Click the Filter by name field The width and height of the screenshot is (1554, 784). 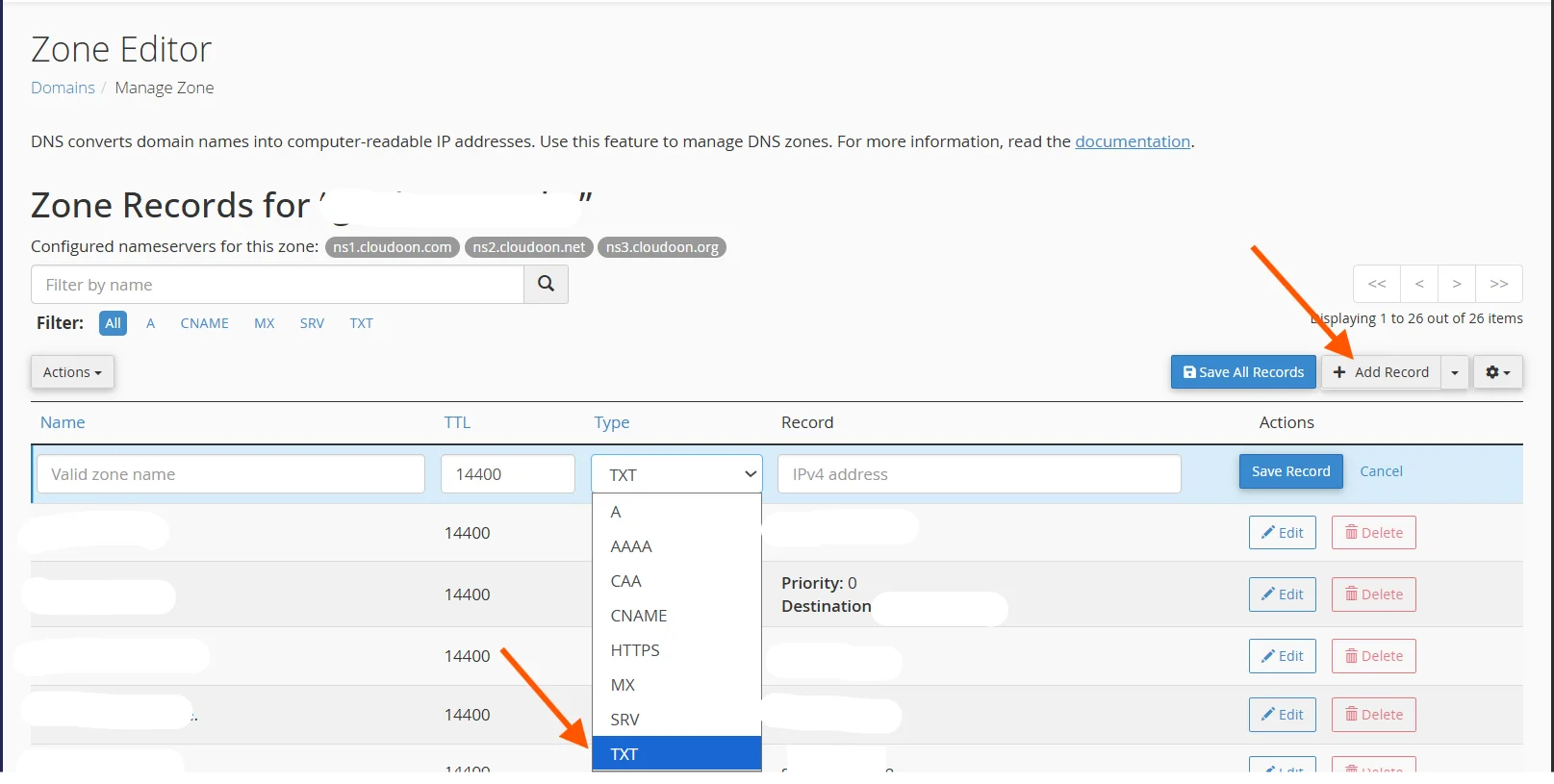click(277, 285)
